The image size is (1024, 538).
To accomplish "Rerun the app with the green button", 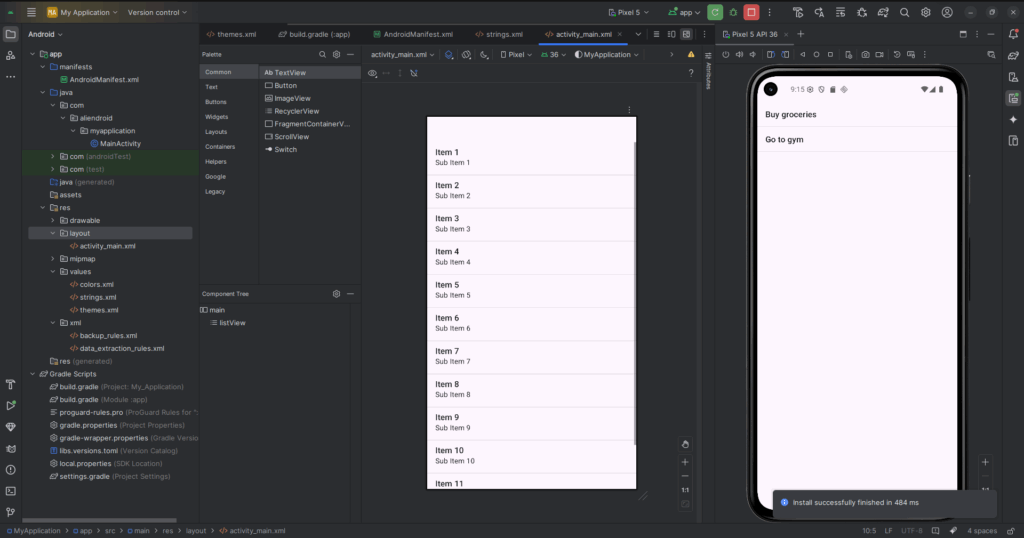I will 715,12.
